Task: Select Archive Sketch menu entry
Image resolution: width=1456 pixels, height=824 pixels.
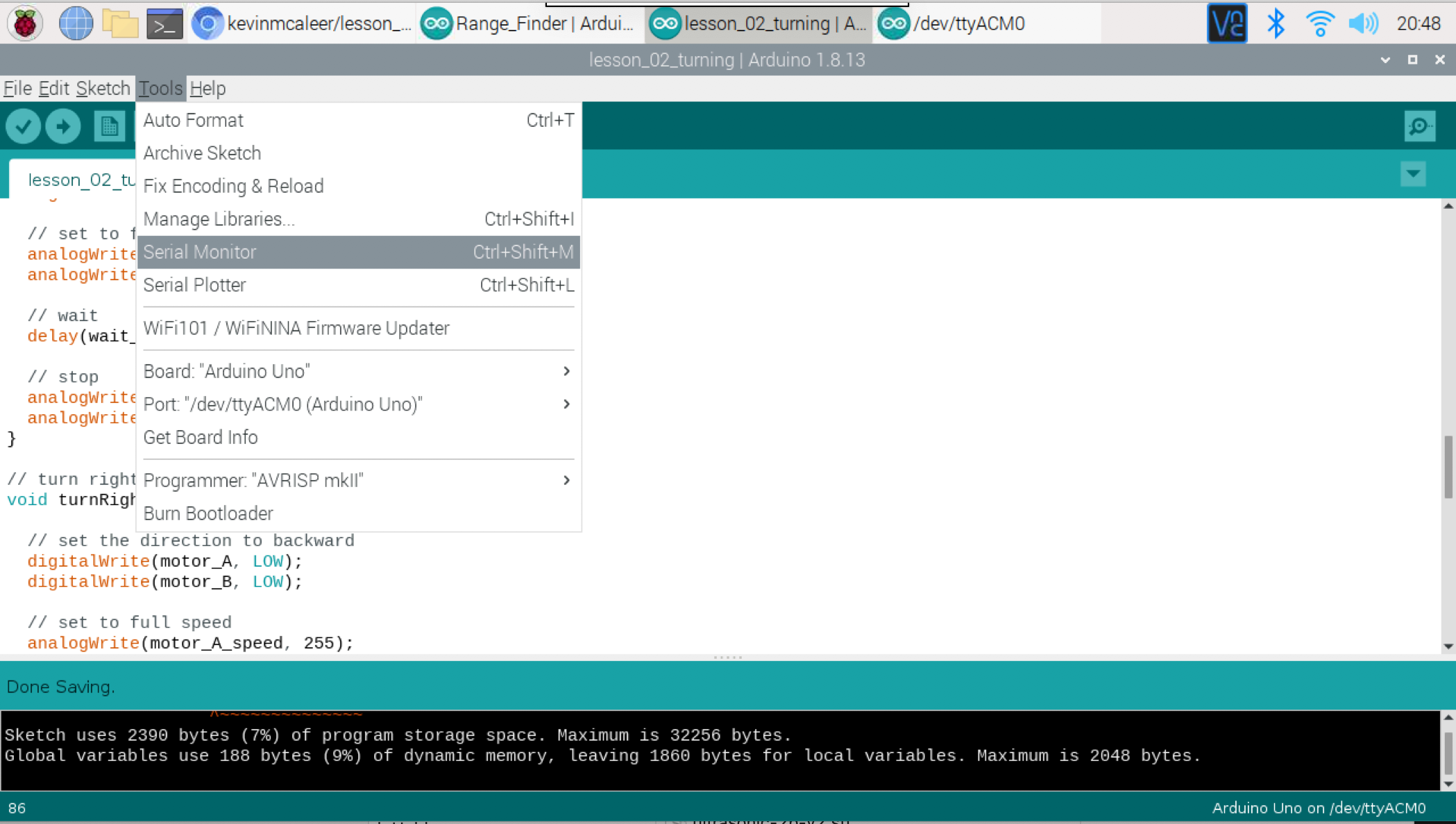Action: pos(359,153)
